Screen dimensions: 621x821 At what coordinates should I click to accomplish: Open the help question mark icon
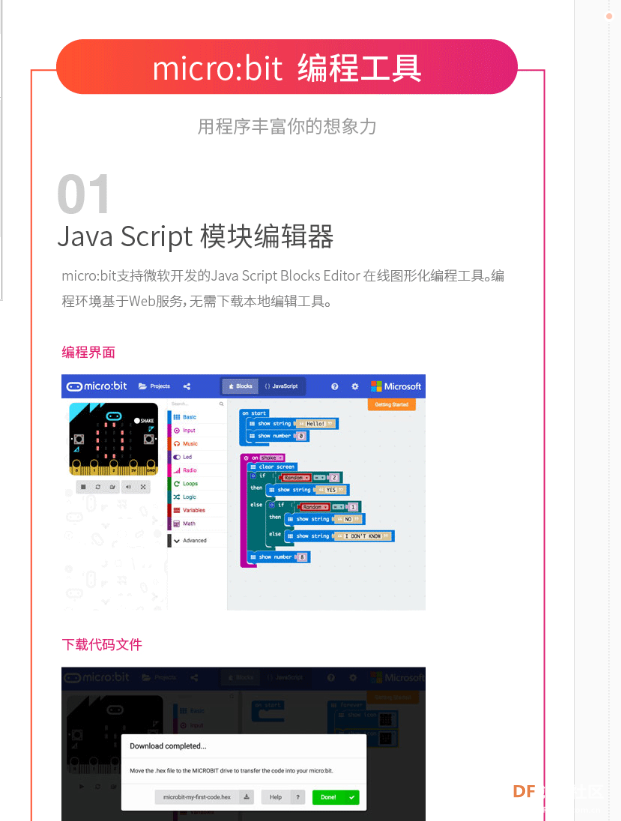(334, 386)
